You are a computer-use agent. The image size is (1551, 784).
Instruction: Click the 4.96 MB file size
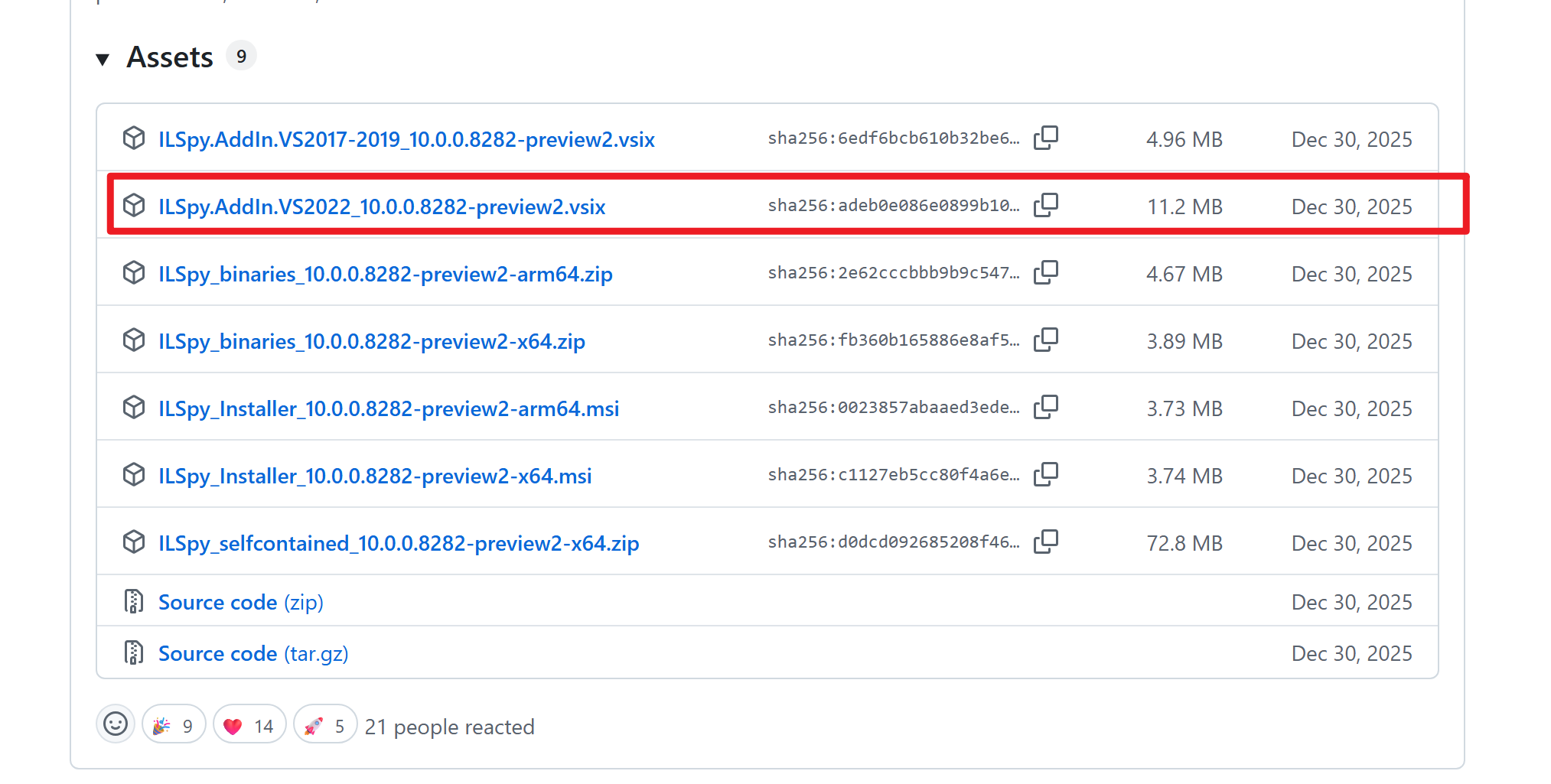tap(1184, 140)
